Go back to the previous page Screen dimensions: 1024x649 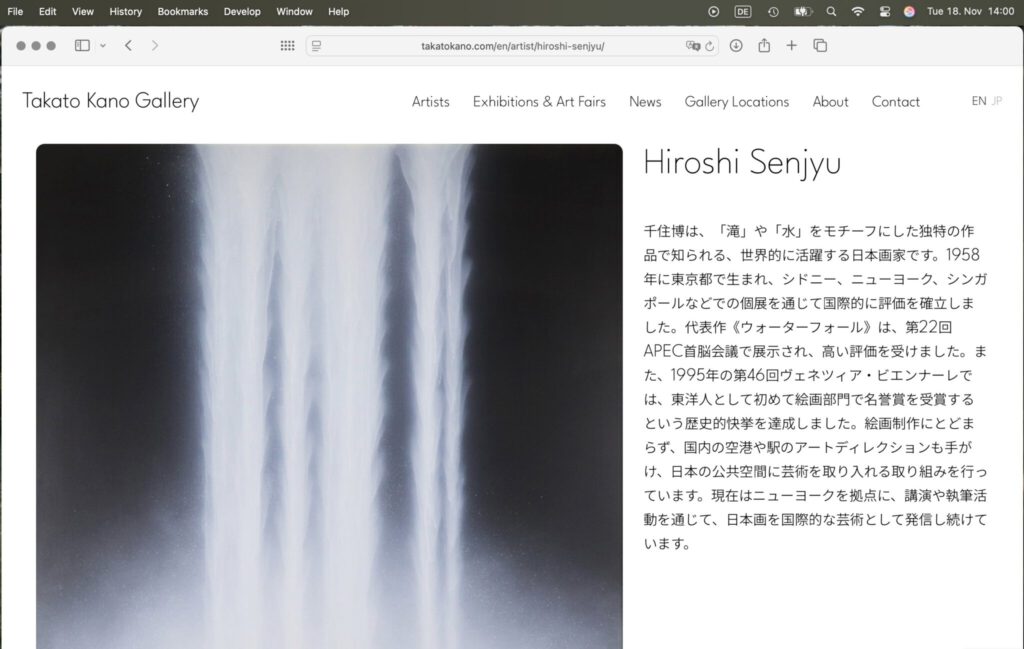128,45
